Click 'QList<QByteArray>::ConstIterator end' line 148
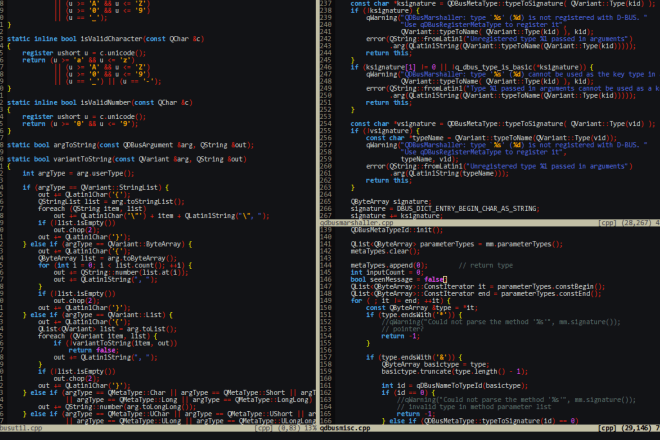The image size is (660, 440). click(476, 293)
